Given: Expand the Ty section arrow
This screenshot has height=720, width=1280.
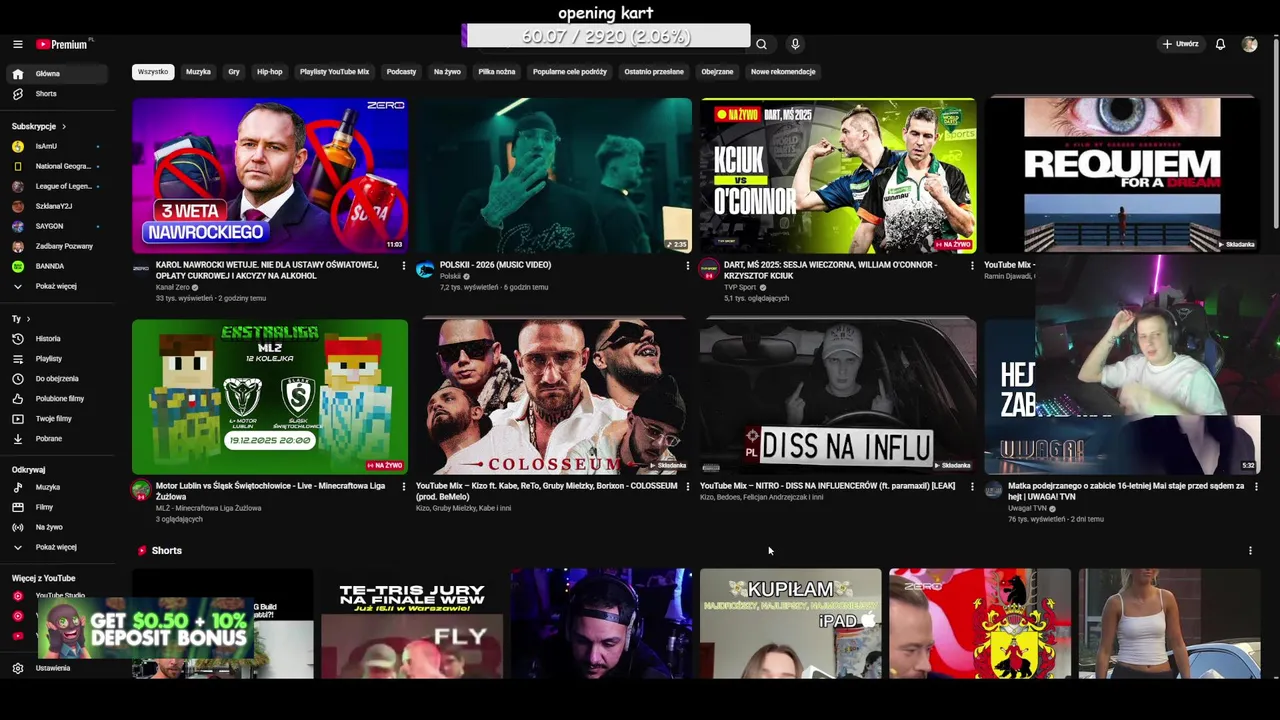Looking at the screenshot, I should [x=27, y=319].
